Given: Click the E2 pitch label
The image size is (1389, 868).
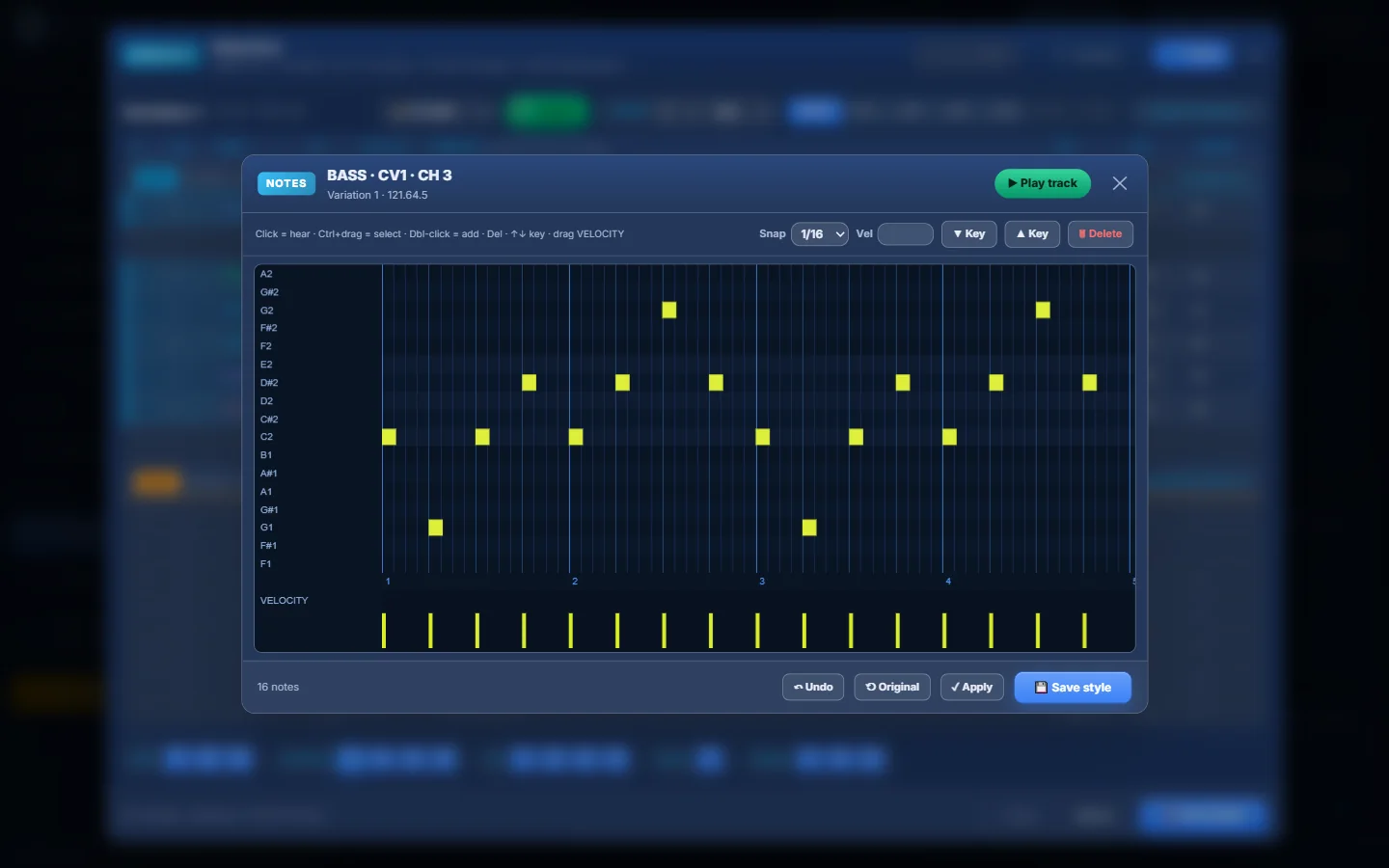Looking at the screenshot, I should (x=266, y=365).
